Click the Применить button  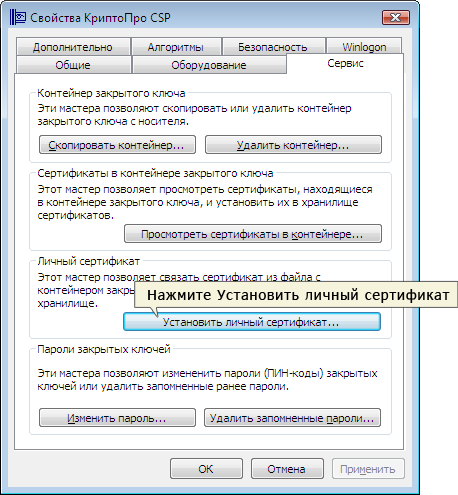(368, 469)
